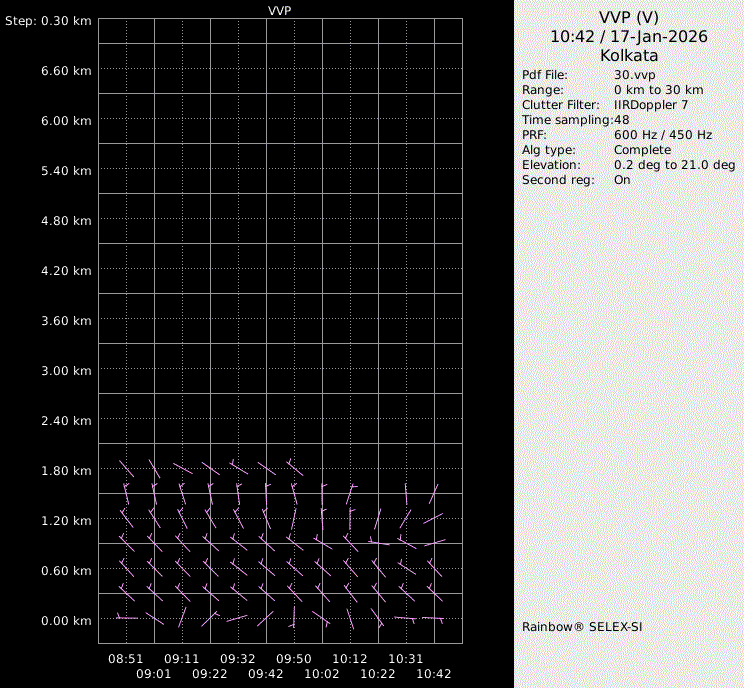Click the 10:42 / 17-Jan-2026 timestamp
Image resolution: width=744 pixels, height=688 pixels.
[629, 36]
